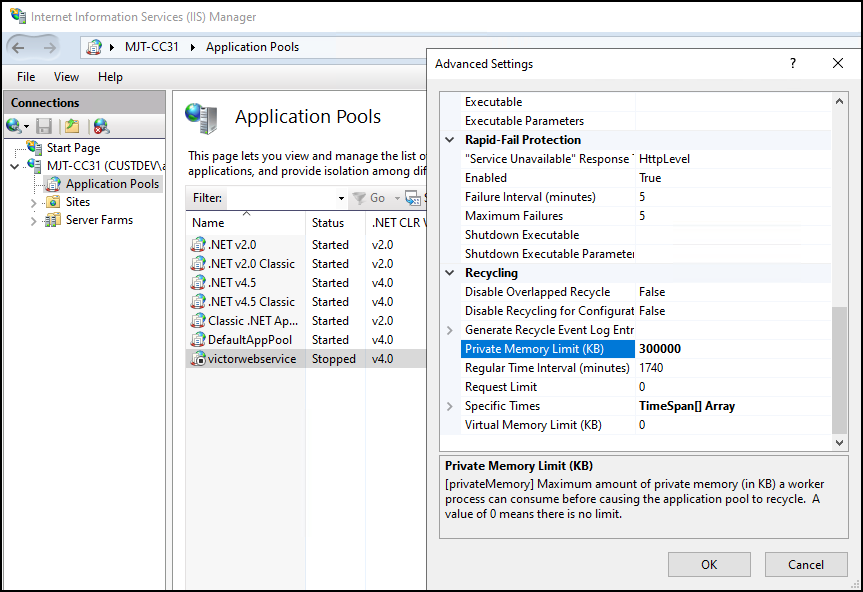863x592 pixels.
Task: Click the Cancel button in Advanced Settings
Action: point(806,564)
